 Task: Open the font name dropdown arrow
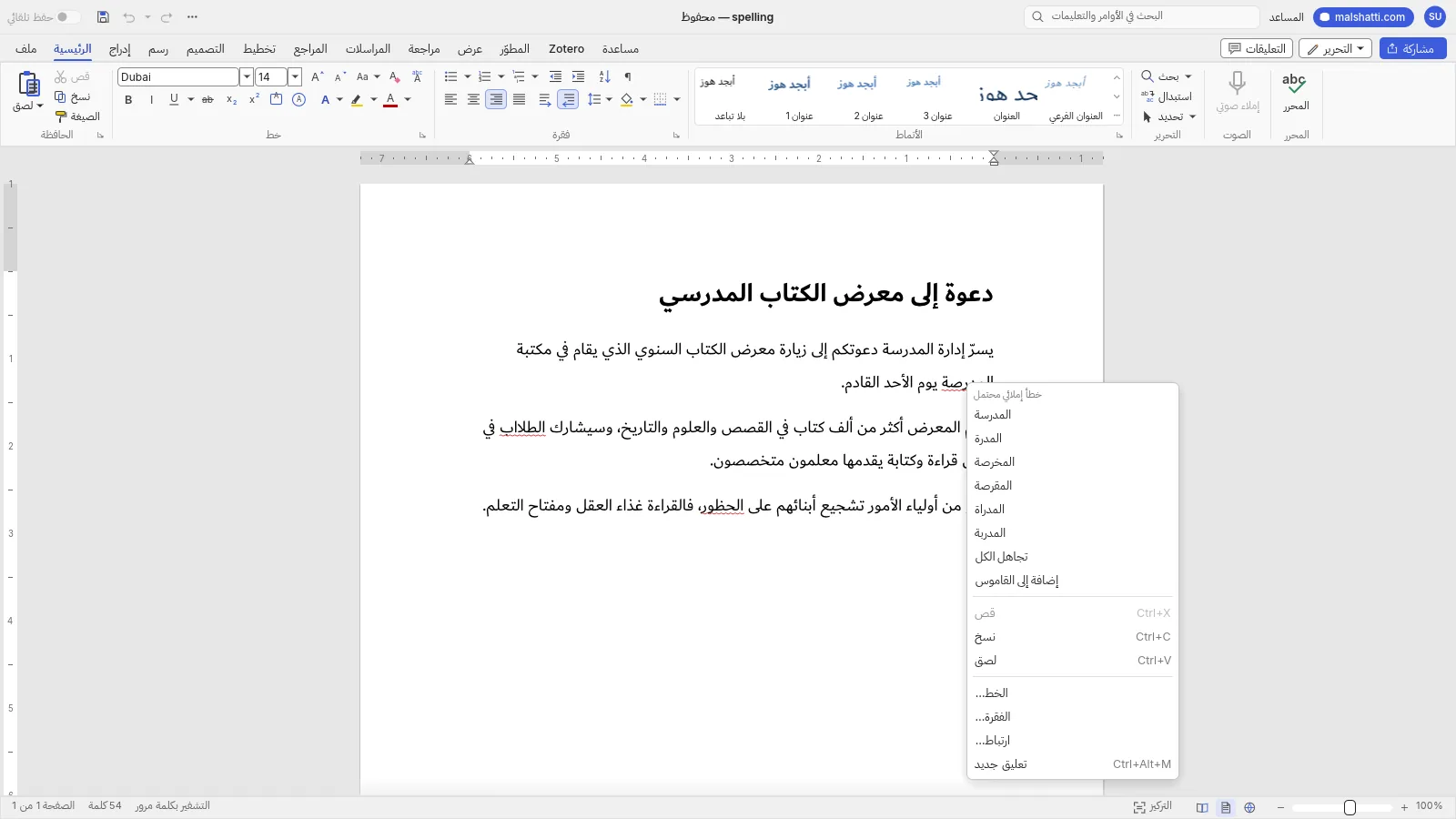coord(246,77)
